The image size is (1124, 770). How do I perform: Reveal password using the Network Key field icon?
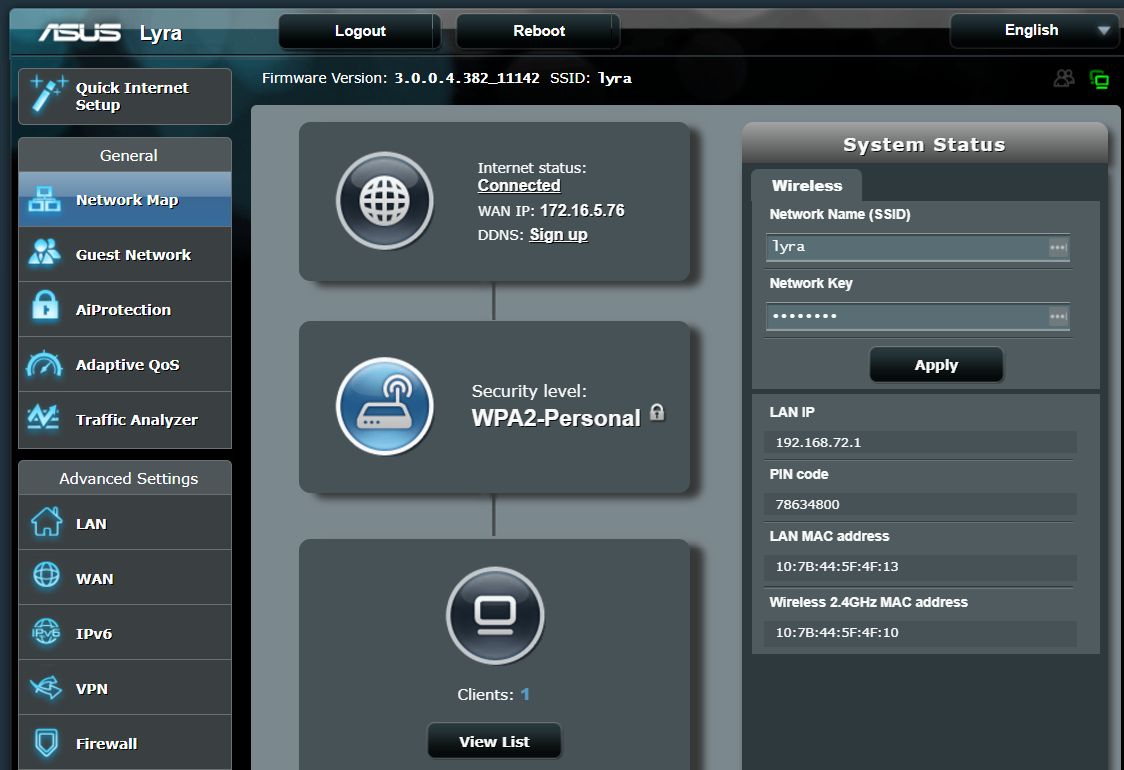(1058, 316)
